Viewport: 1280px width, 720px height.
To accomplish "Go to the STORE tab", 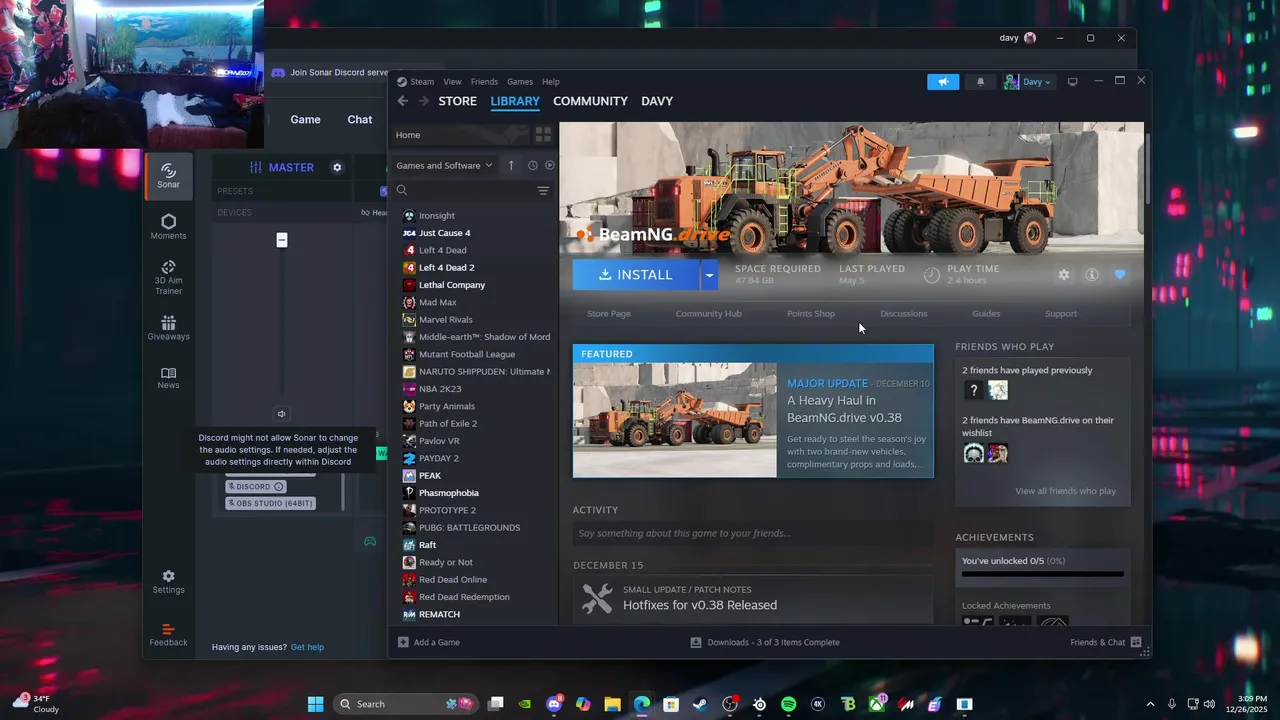I will coord(457,101).
